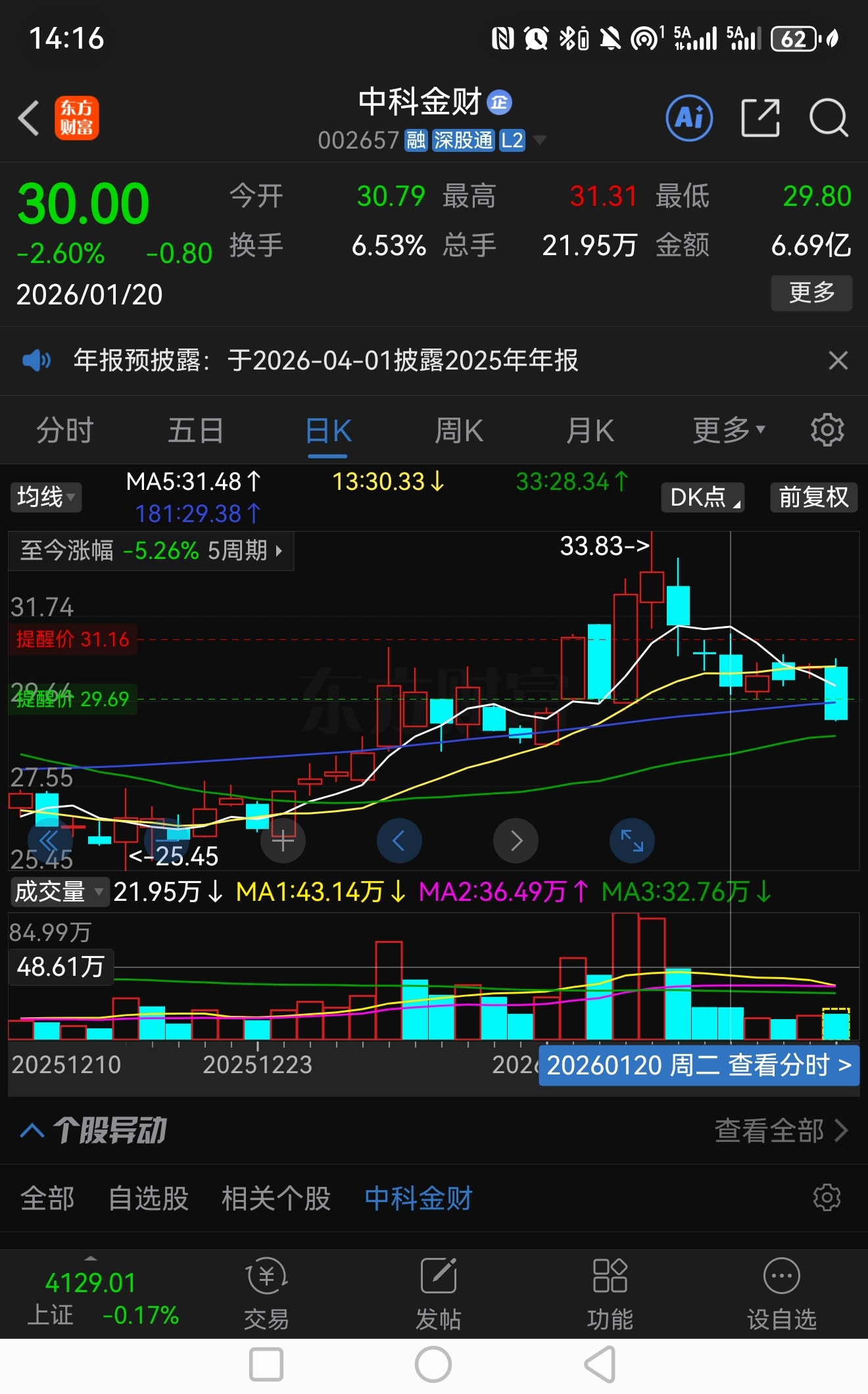Screen dimensions: 868x1394
Task: Close the 年报预披露 notice
Action: 838,360
